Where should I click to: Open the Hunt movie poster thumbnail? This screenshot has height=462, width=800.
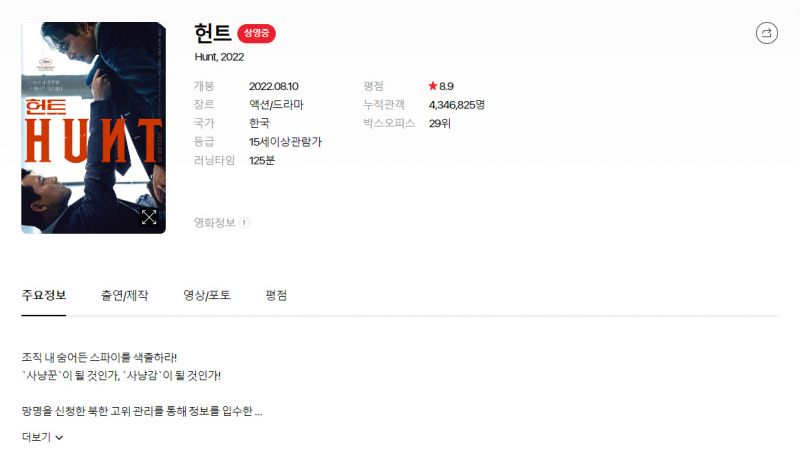(x=93, y=127)
